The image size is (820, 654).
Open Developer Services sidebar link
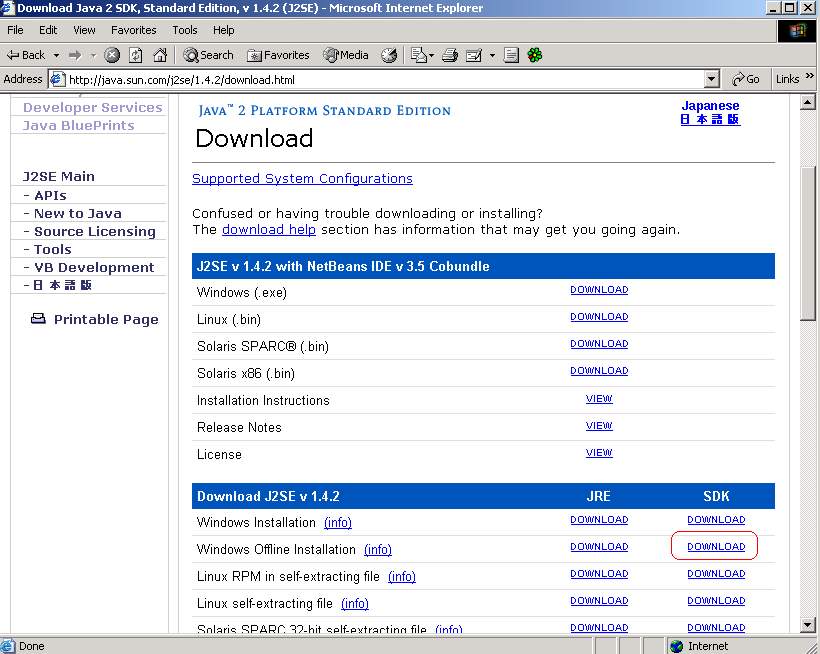pyautogui.click(x=93, y=107)
